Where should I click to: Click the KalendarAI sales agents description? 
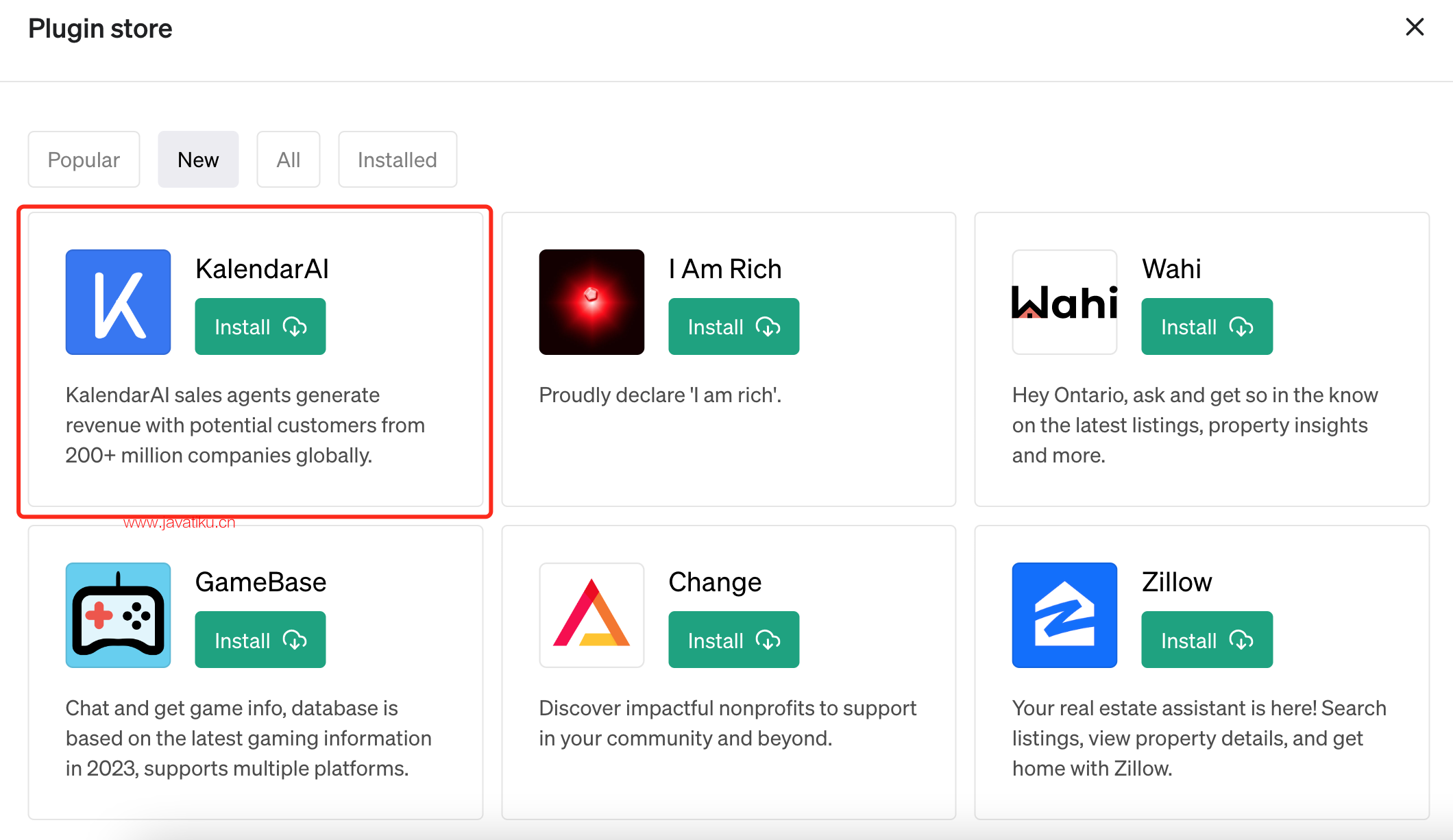click(x=245, y=425)
